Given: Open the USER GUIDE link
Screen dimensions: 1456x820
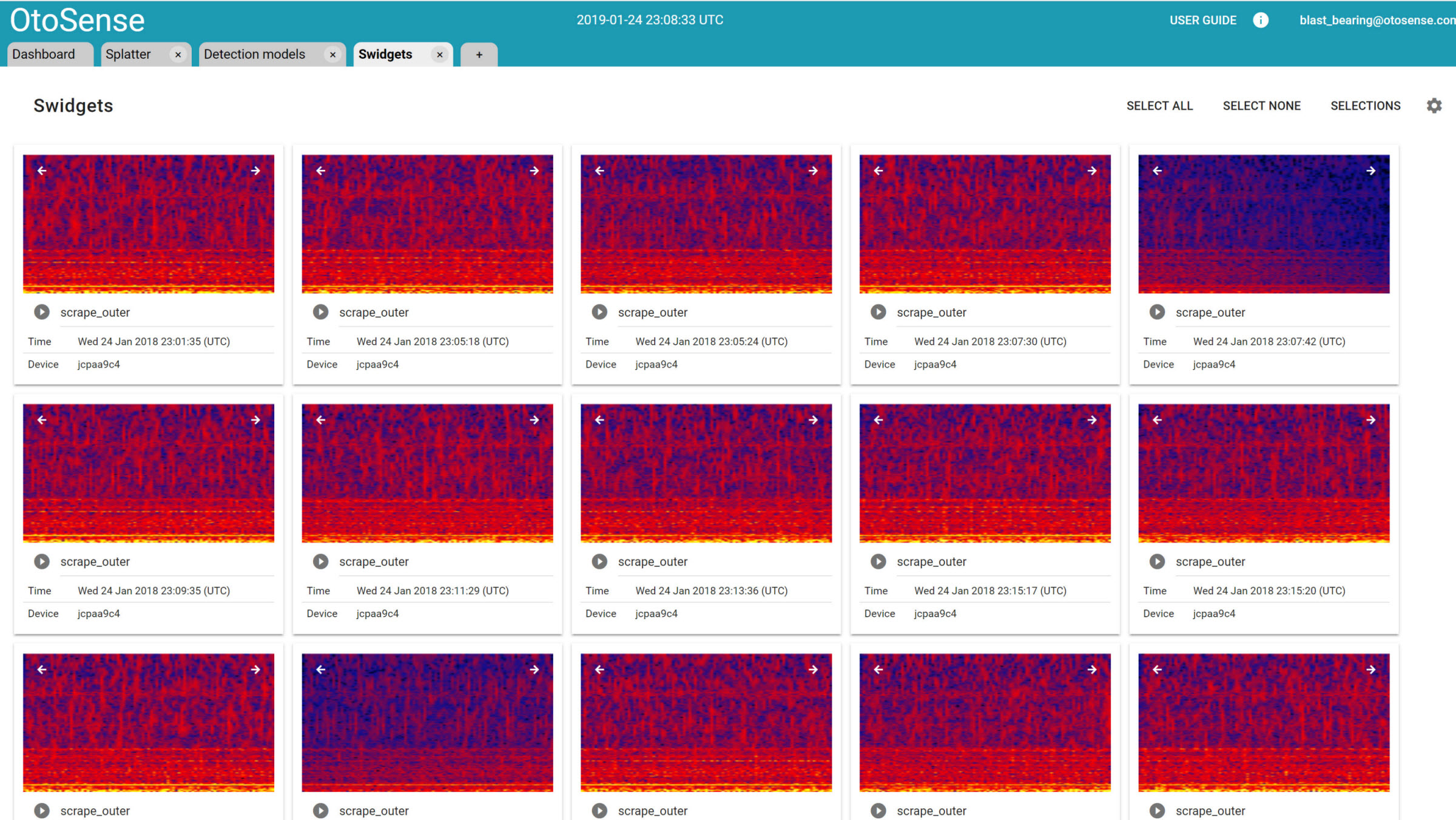Looking at the screenshot, I should (1202, 20).
